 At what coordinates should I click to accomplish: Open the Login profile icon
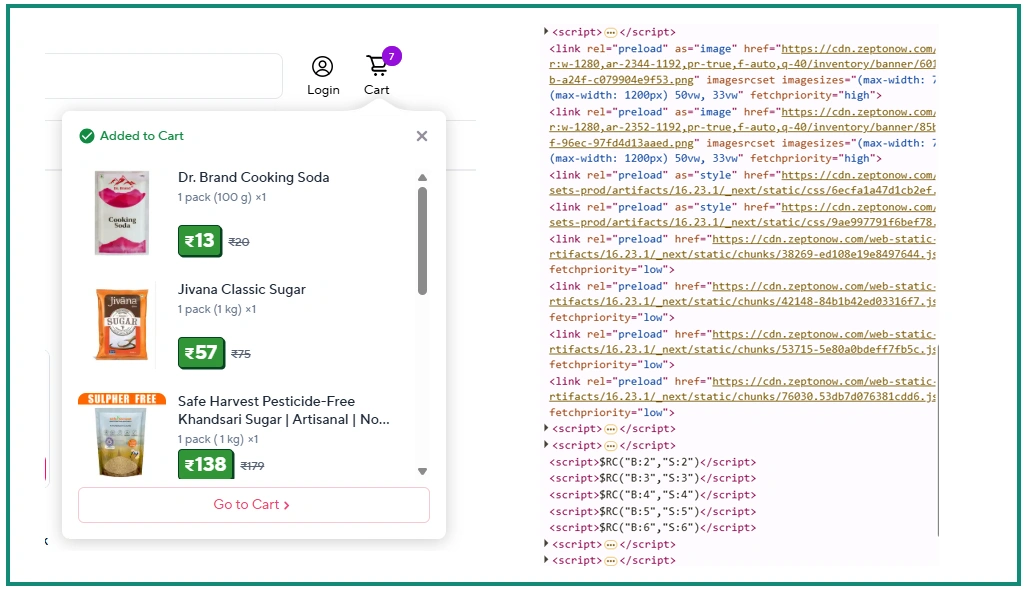[323, 67]
